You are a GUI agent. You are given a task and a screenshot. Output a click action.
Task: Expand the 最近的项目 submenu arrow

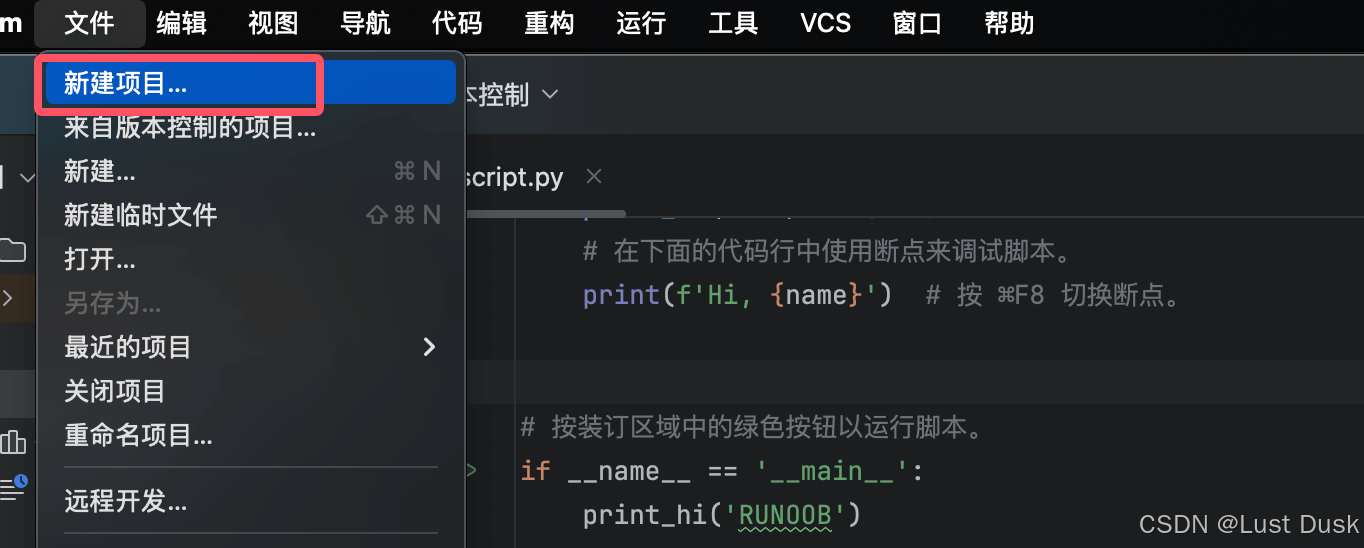point(429,347)
